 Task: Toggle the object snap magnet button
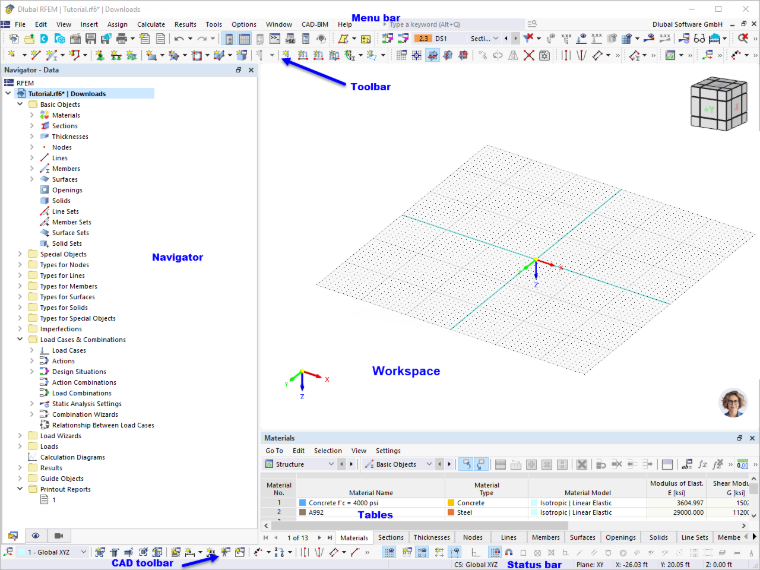tap(508, 552)
